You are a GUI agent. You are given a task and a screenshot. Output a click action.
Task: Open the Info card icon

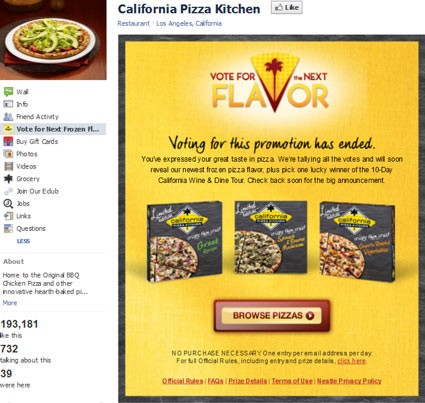pos(8,104)
